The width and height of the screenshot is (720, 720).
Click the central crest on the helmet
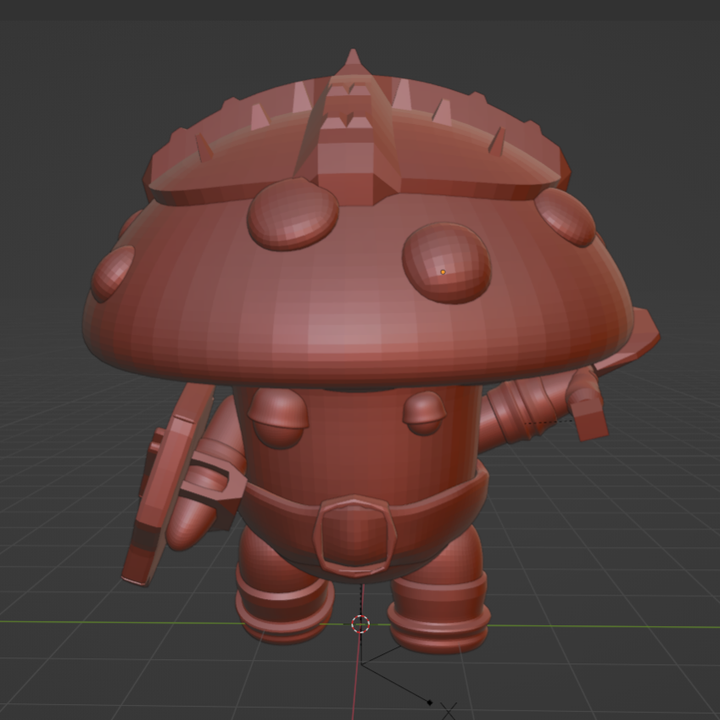point(350,140)
